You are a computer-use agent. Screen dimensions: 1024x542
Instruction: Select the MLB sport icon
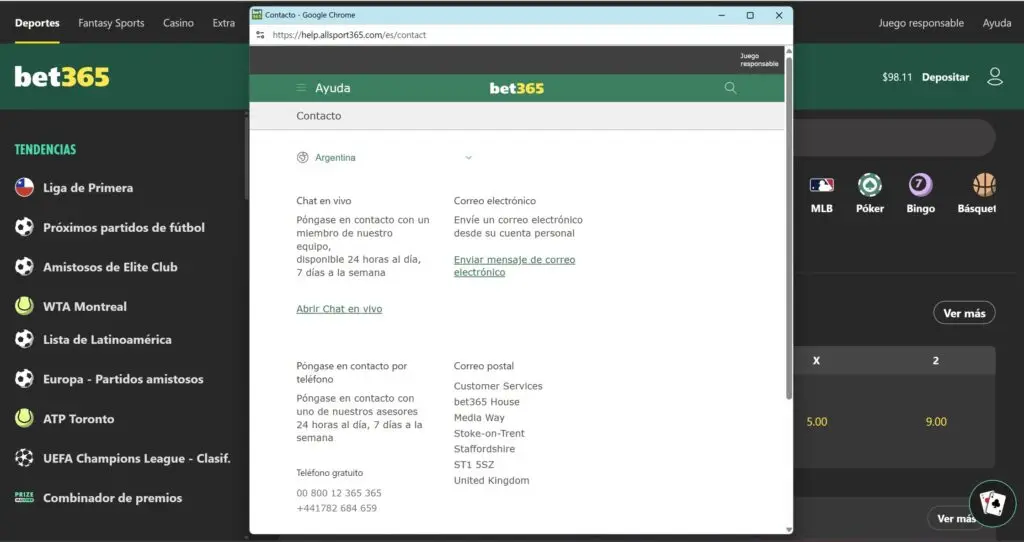[x=822, y=185]
